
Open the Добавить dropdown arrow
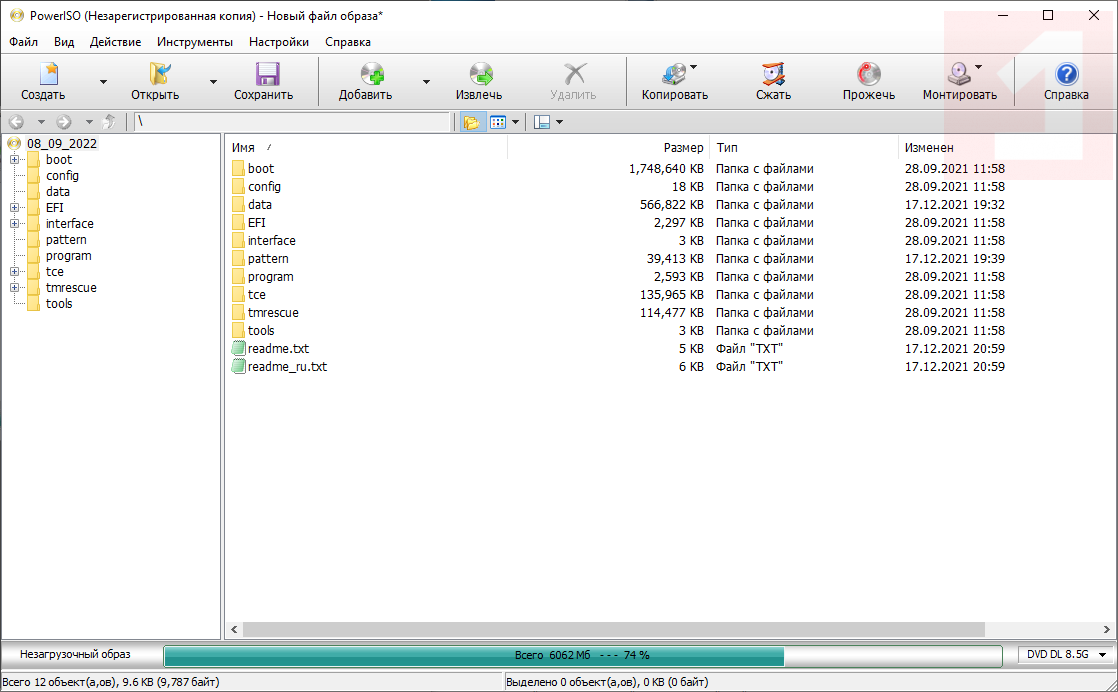(x=426, y=82)
